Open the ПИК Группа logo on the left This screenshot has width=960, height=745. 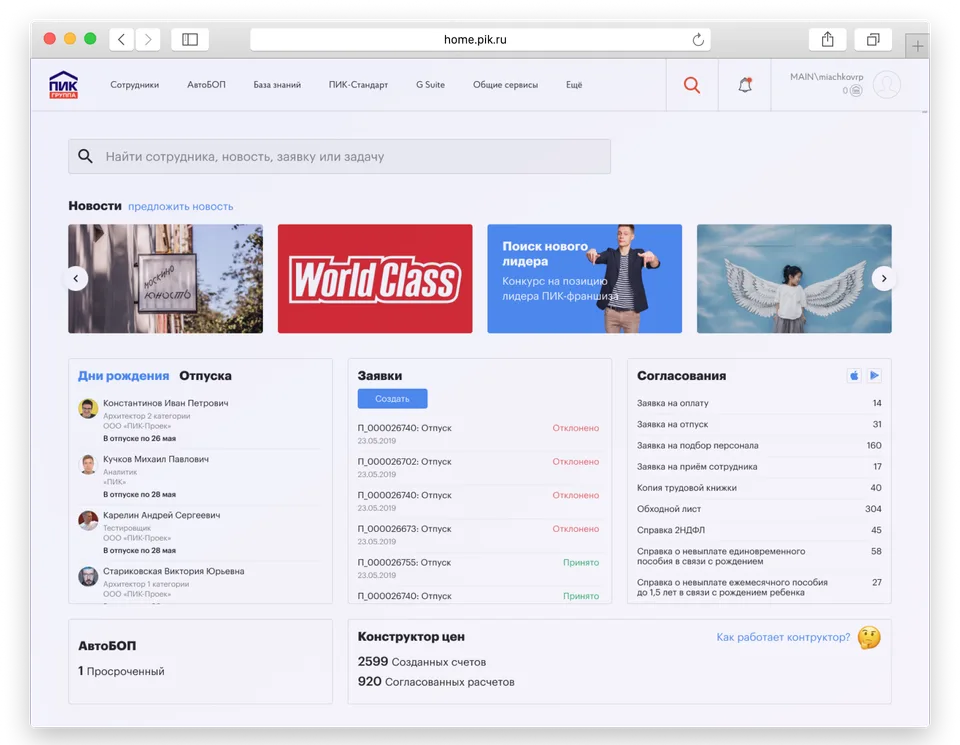[62, 84]
